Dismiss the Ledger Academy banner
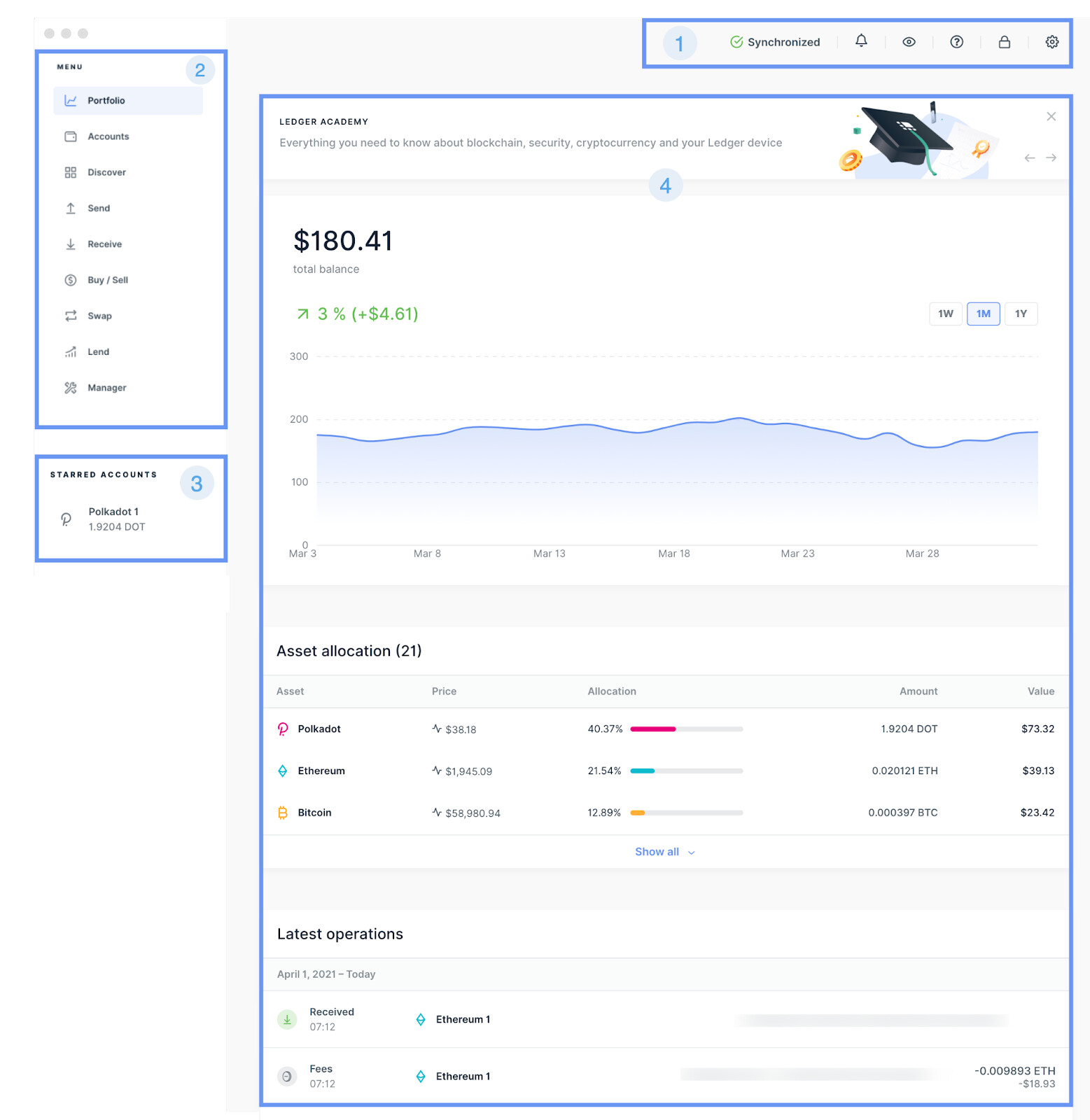The image size is (1090, 1120). point(1051,117)
